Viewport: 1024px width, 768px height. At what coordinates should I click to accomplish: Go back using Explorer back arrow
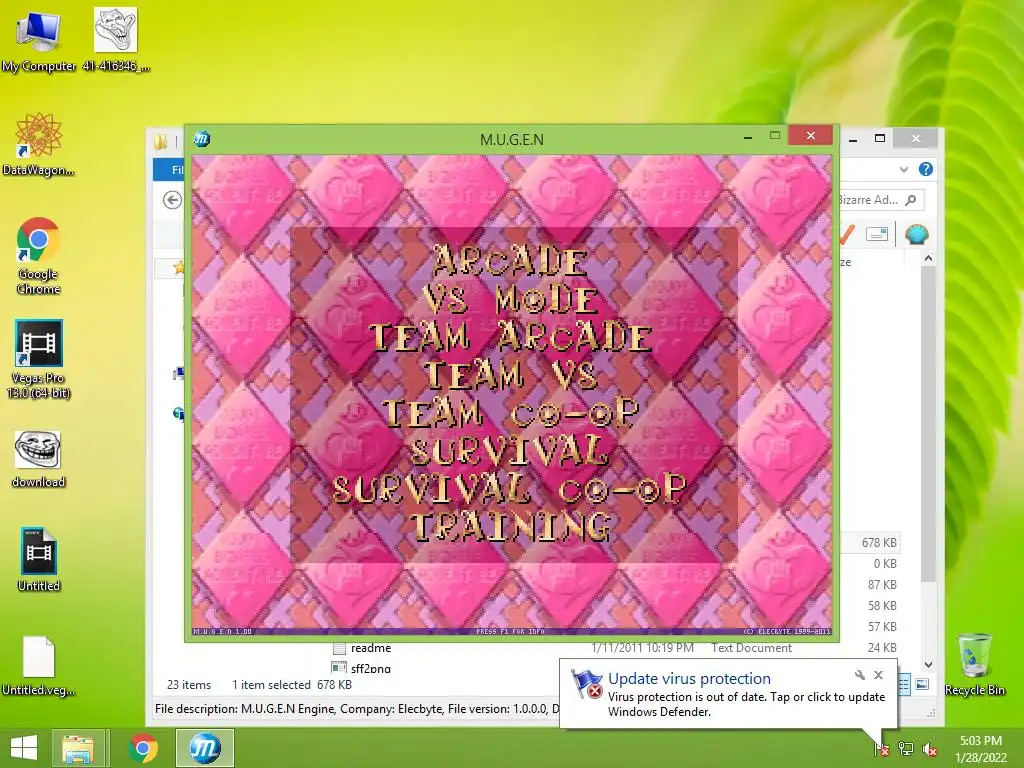tap(172, 200)
